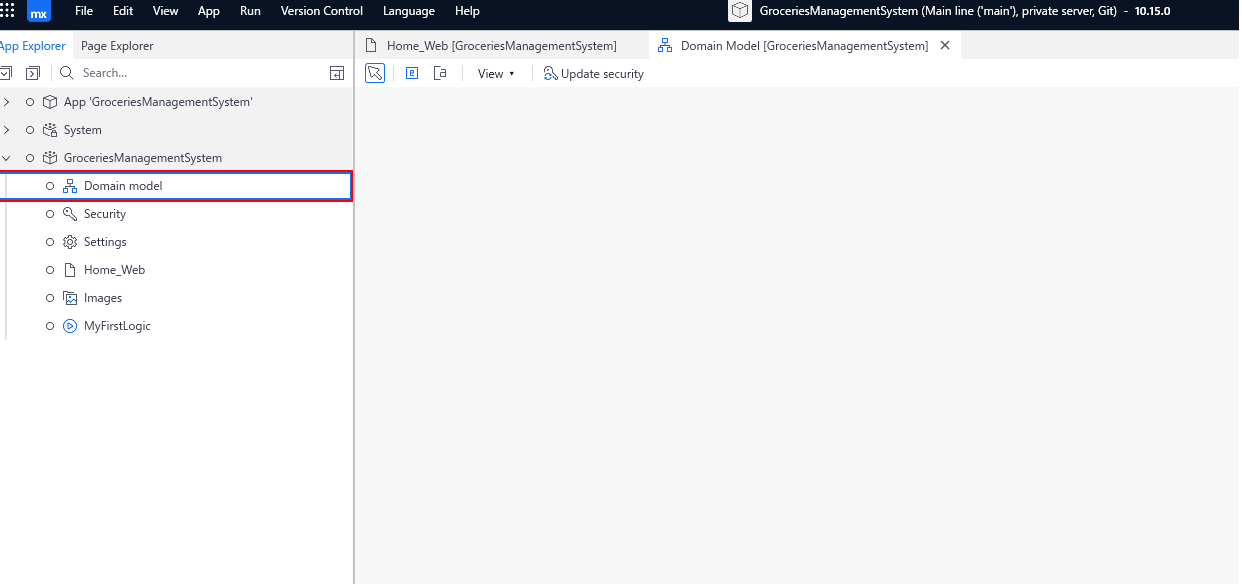The image size is (1242, 586).
Task: Click the project title text in title bar
Action: click(x=938, y=11)
